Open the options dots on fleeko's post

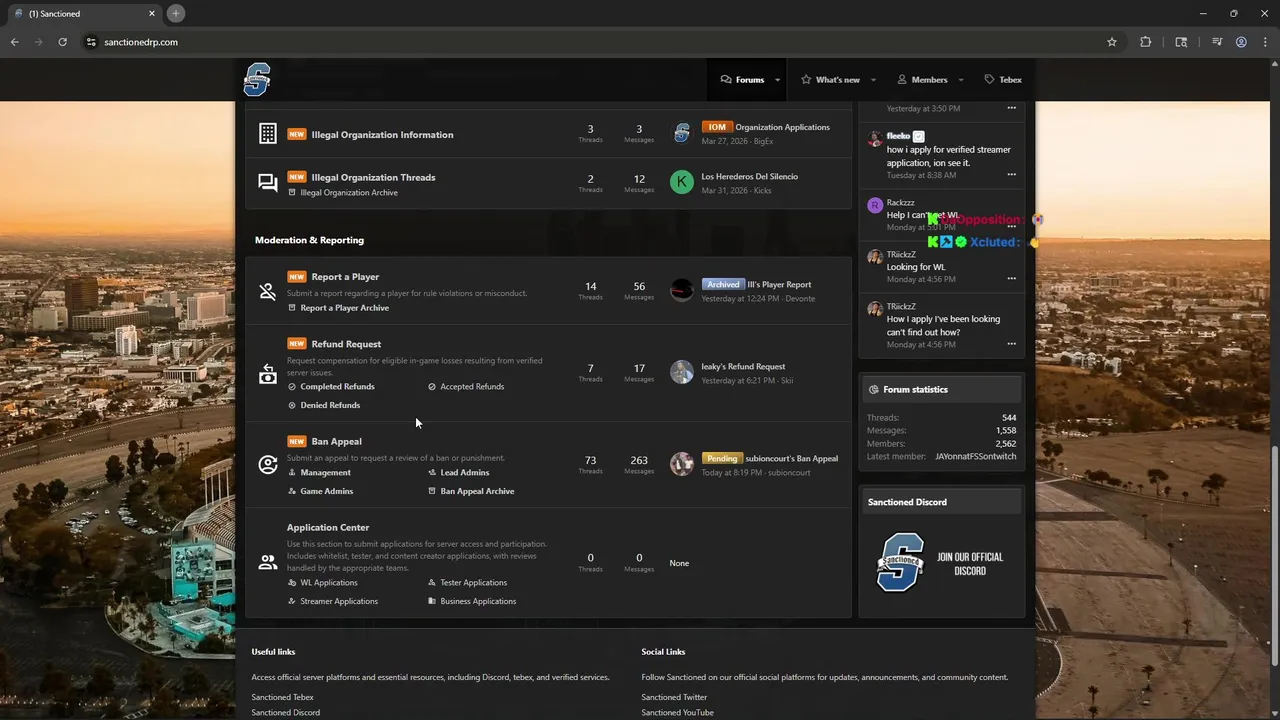[x=1011, y=175]
